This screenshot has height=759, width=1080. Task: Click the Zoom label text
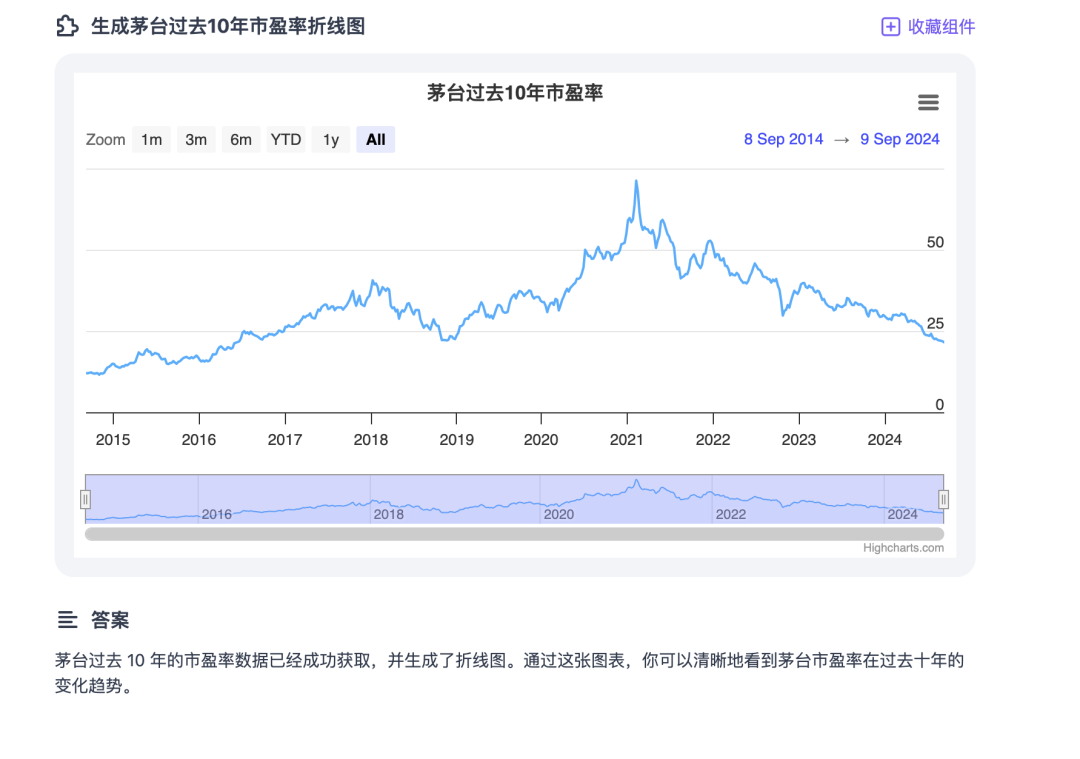pos(105,140)
